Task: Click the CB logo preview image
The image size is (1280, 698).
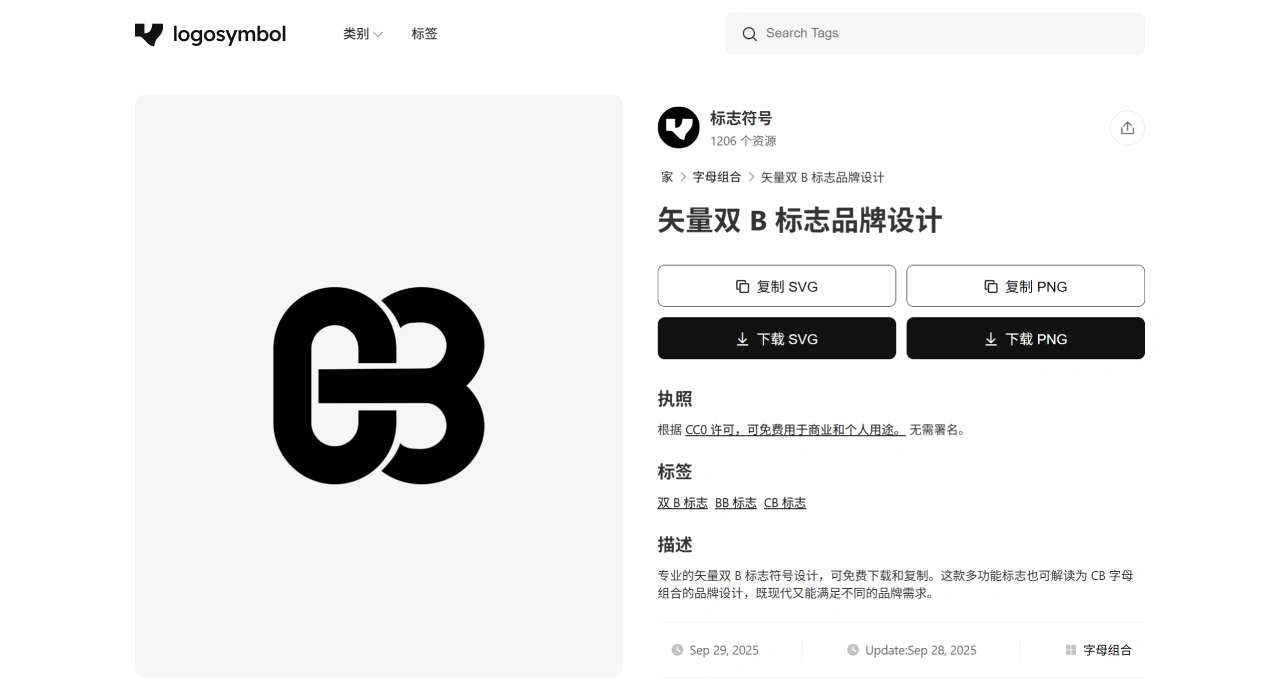Action: (379, 386)
